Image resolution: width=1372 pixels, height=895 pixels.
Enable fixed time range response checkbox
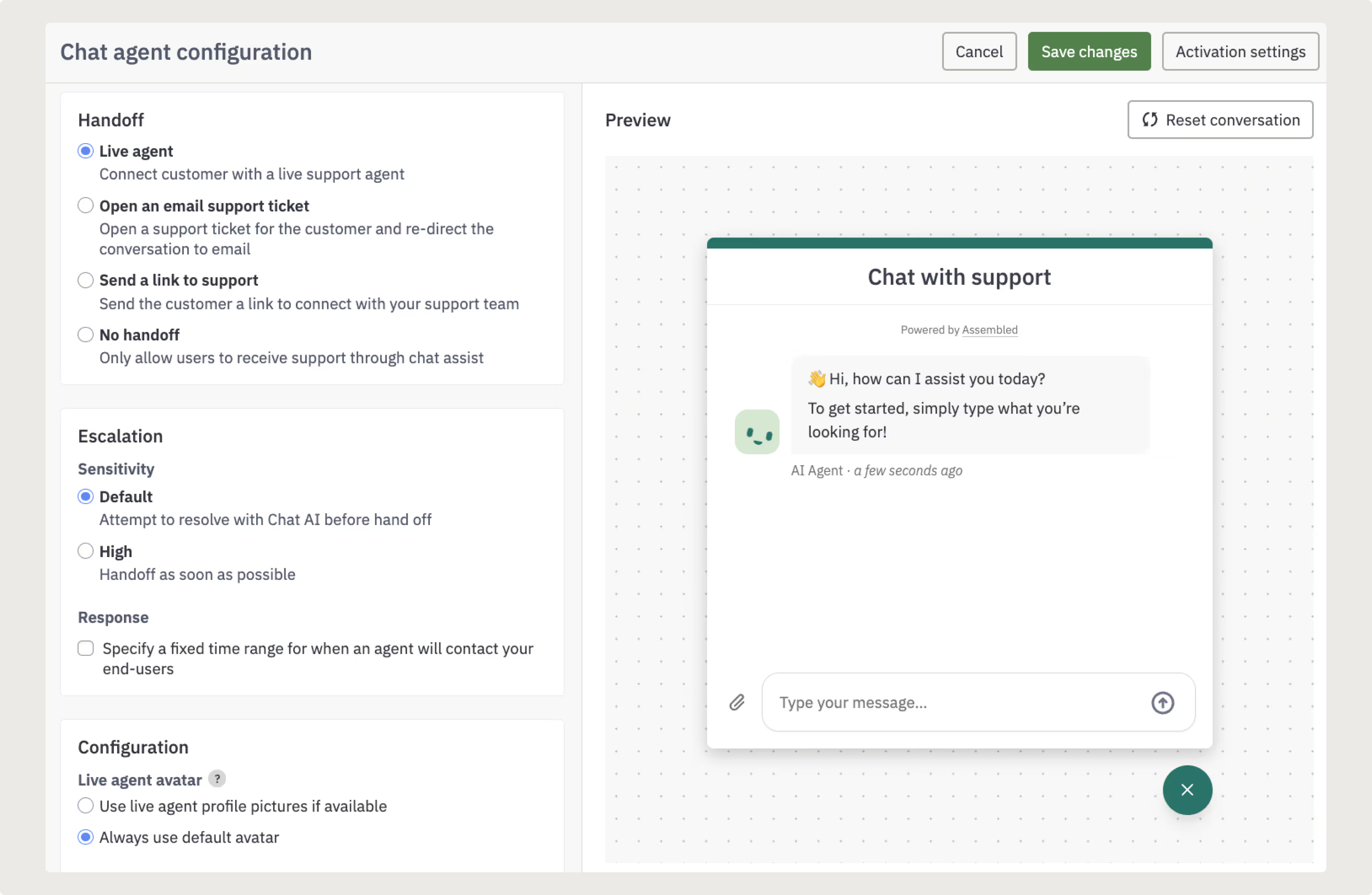pyautogui.click(x=86, y=648)
